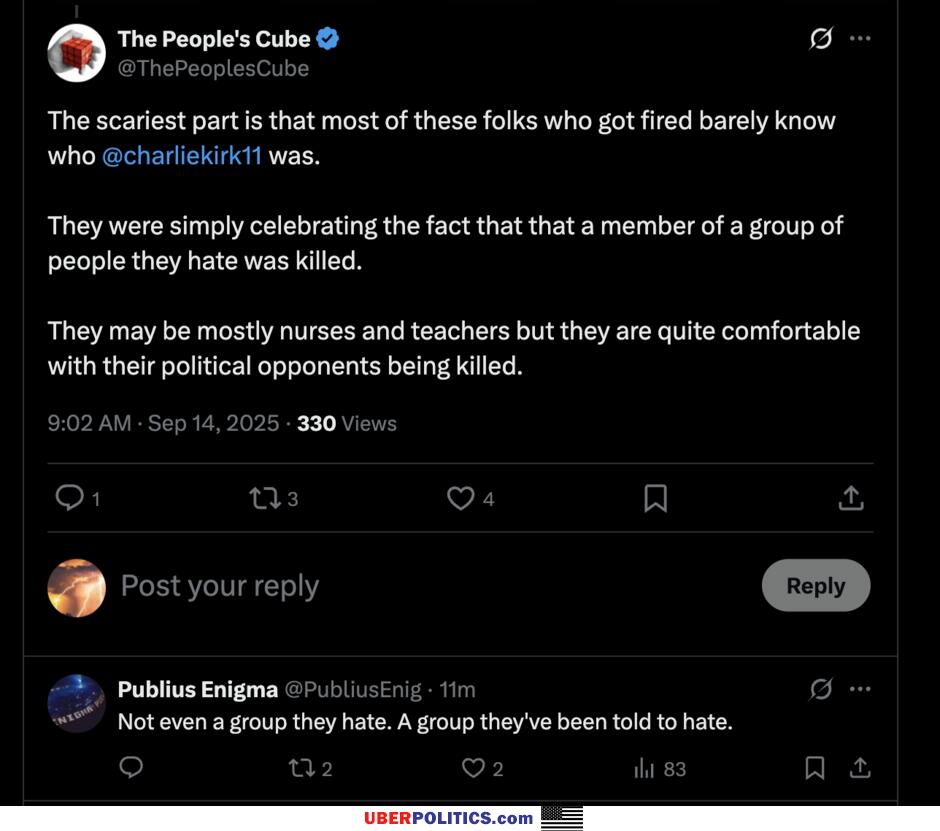940x831 pixels.
Task: Open The People's Cube profile avatar
Action: point(76,53)
